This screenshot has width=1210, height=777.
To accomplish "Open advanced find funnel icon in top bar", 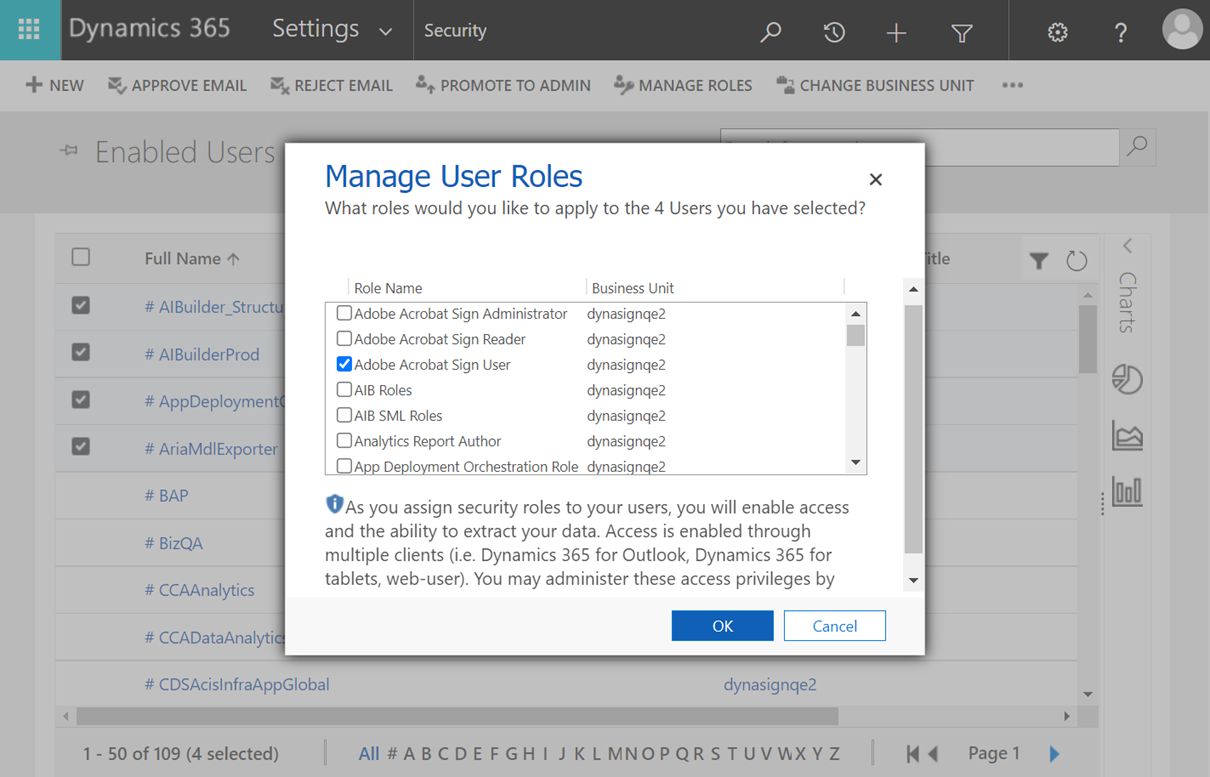I will click(962, 33).
